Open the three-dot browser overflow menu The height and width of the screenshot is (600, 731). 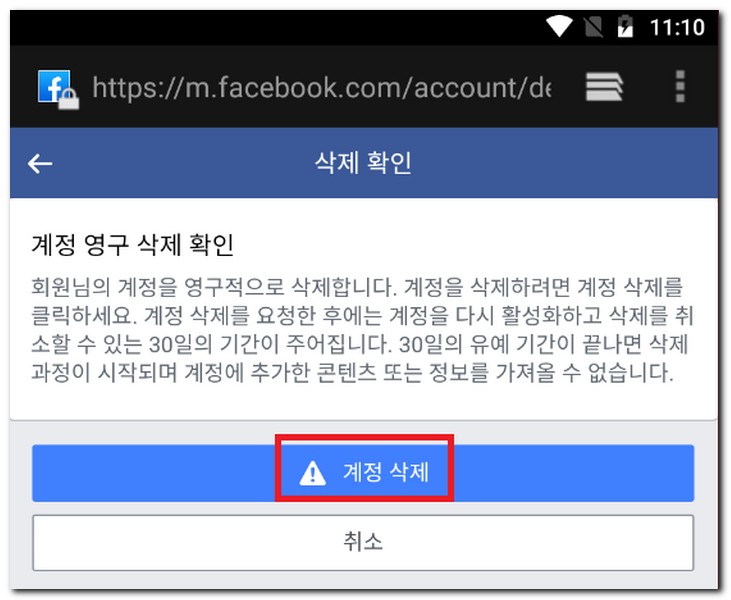click(680, 86)
